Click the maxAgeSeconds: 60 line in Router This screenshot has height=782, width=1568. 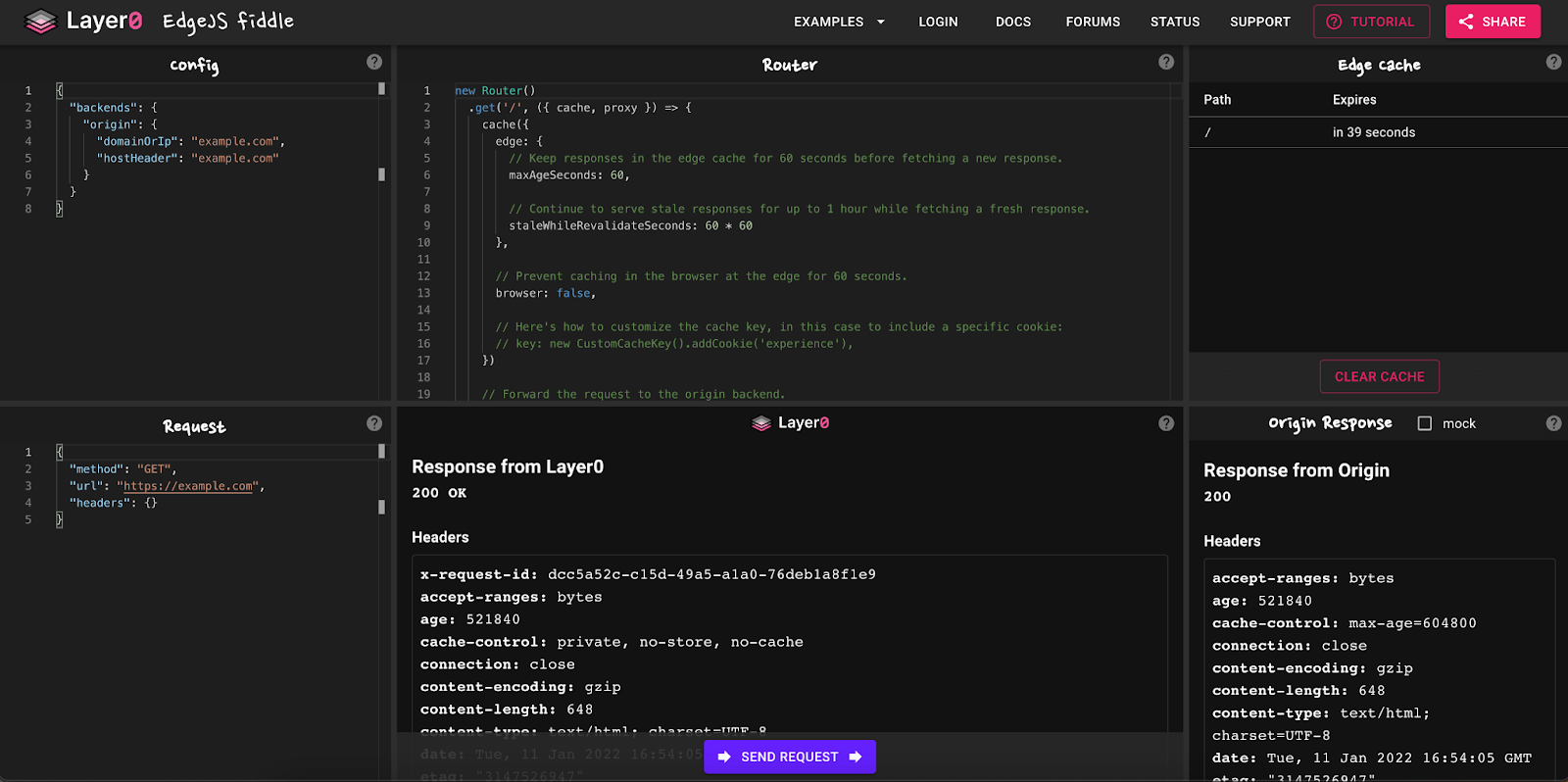tap(568, 175)
